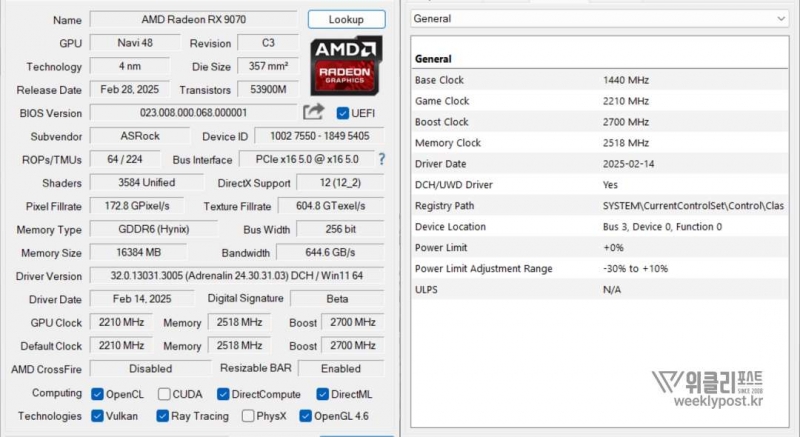The width and height of the screenshot is (800, 437).
Task: Select the Registry Path row
Action: click(x=600, y=205)
